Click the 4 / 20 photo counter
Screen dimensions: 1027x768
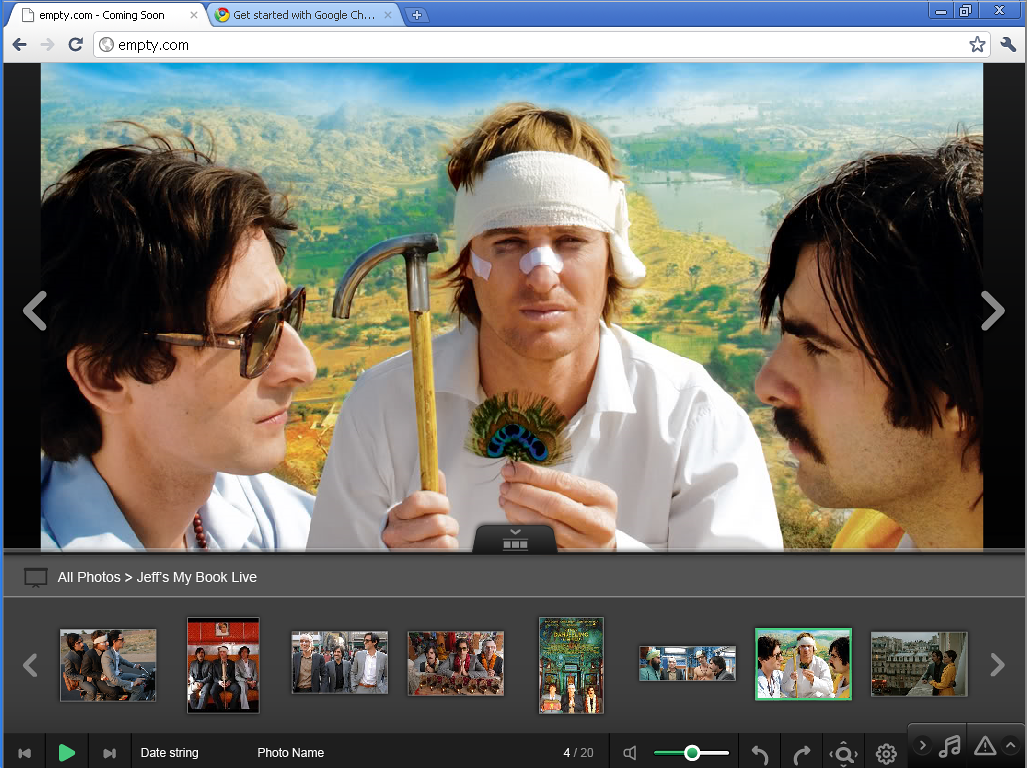coord(578,753)
